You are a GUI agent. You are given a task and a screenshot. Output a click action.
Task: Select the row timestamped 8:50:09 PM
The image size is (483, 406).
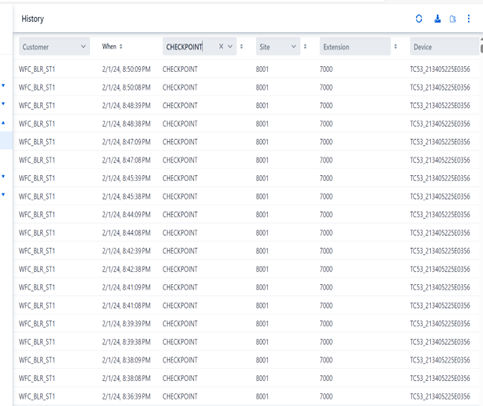coord(247,69)
